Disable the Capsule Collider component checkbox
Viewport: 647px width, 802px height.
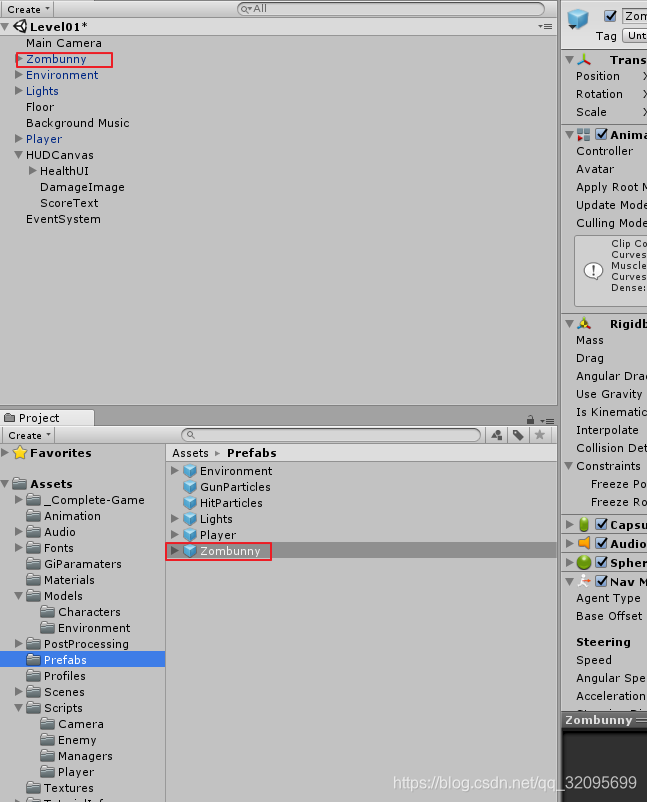(602, 524)
